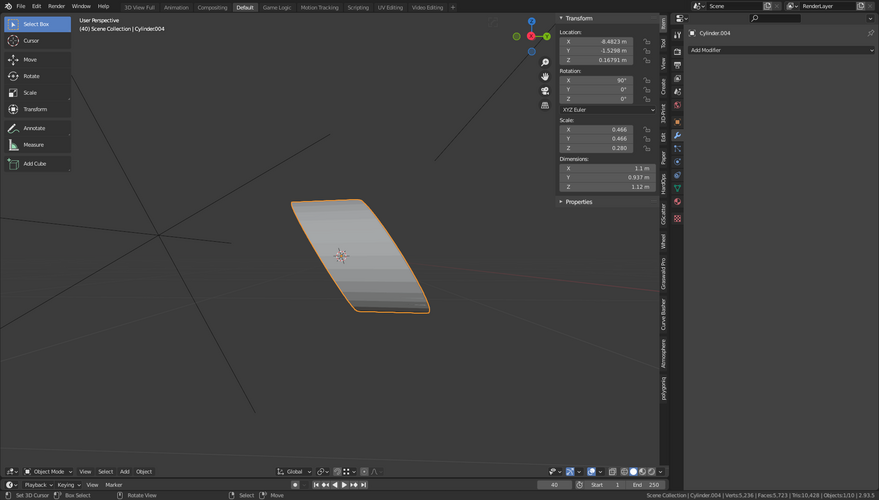Open Physics properties tab icon
Screen dimensions: 879x500
click(x=677, y=162)
